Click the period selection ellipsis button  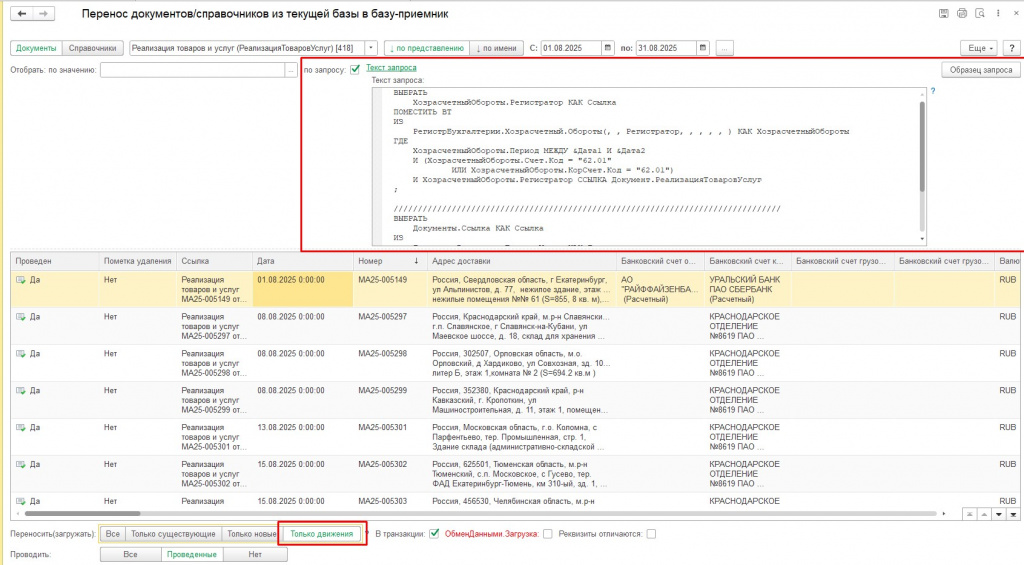(724, 48)
